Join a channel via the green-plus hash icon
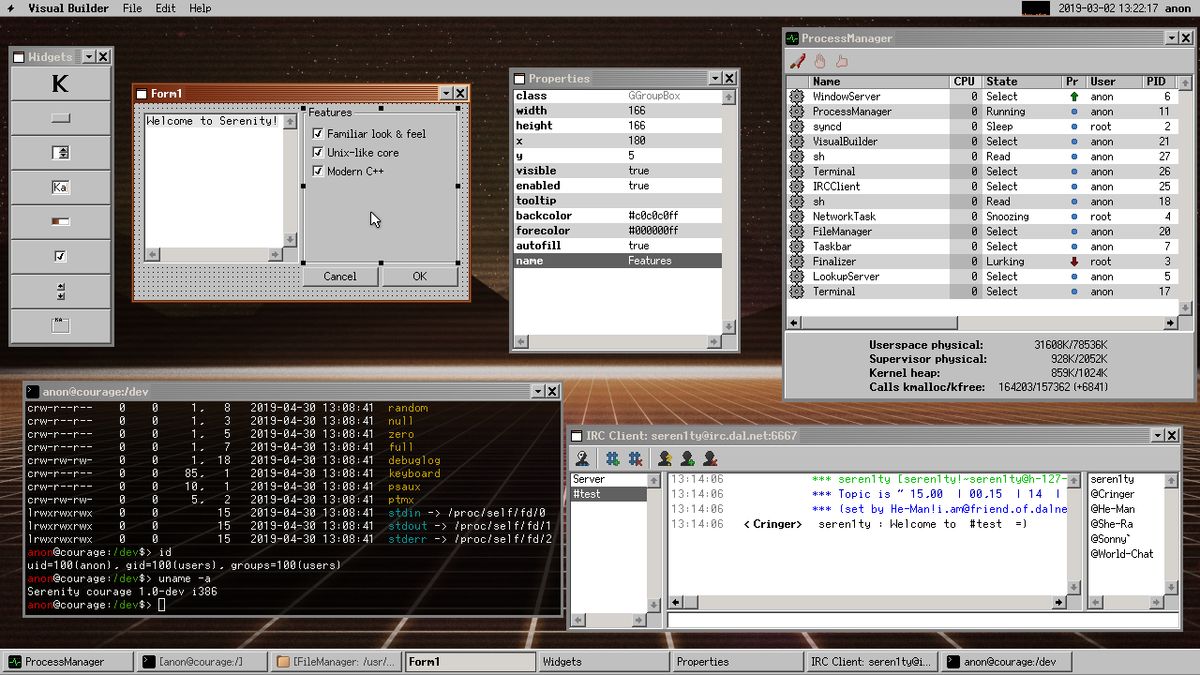The height and width of the screenshot is (675, 1200). tap(611, 458)
